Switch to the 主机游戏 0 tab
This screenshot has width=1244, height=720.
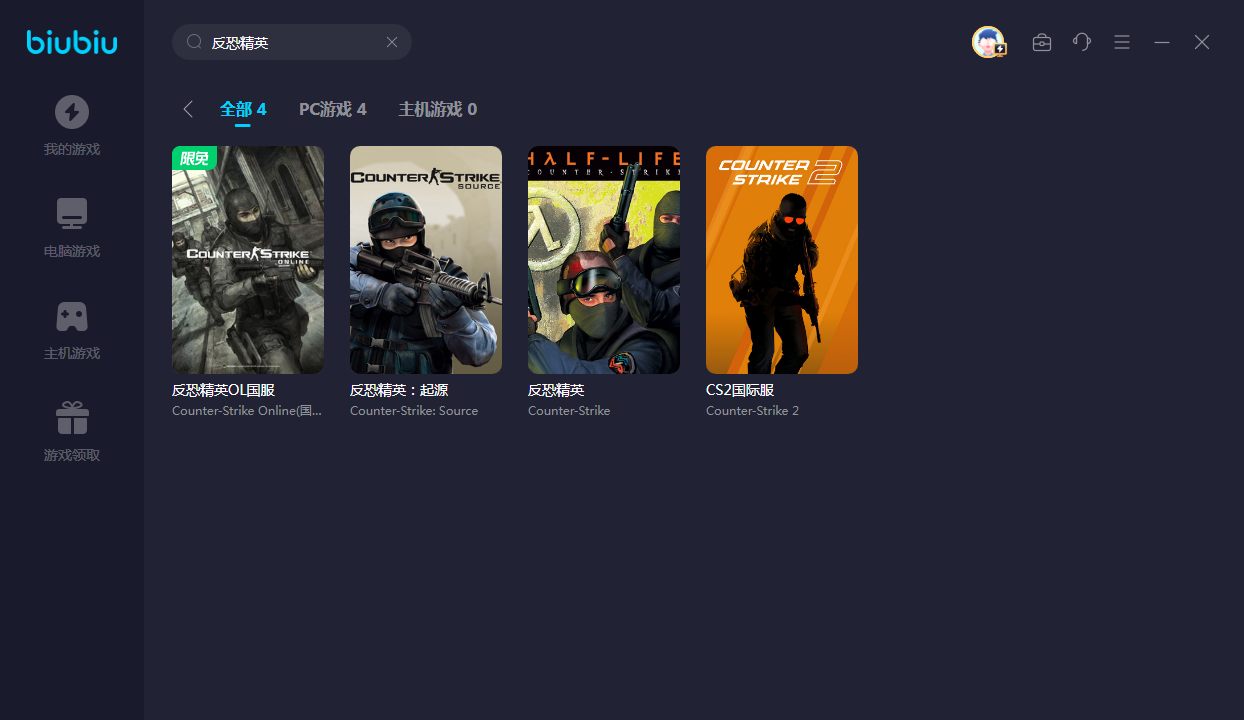[438, 109]
